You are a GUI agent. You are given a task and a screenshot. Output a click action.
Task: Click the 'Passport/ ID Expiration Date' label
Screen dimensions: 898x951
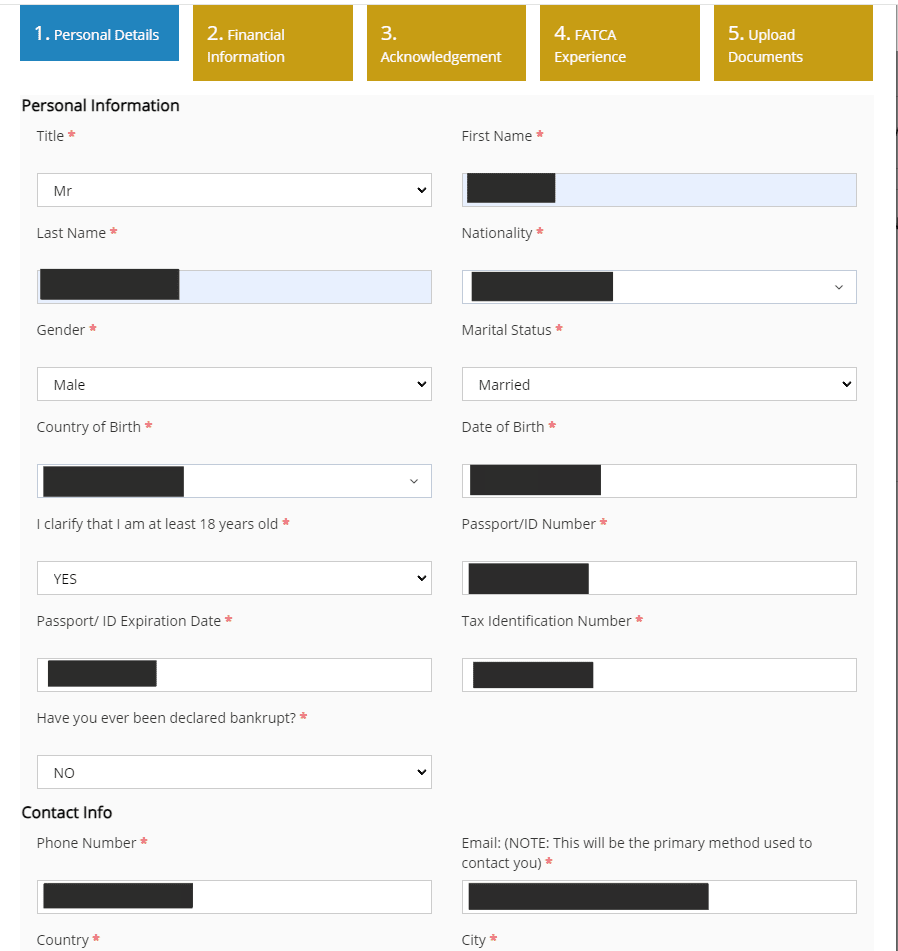tap(129, 621)
